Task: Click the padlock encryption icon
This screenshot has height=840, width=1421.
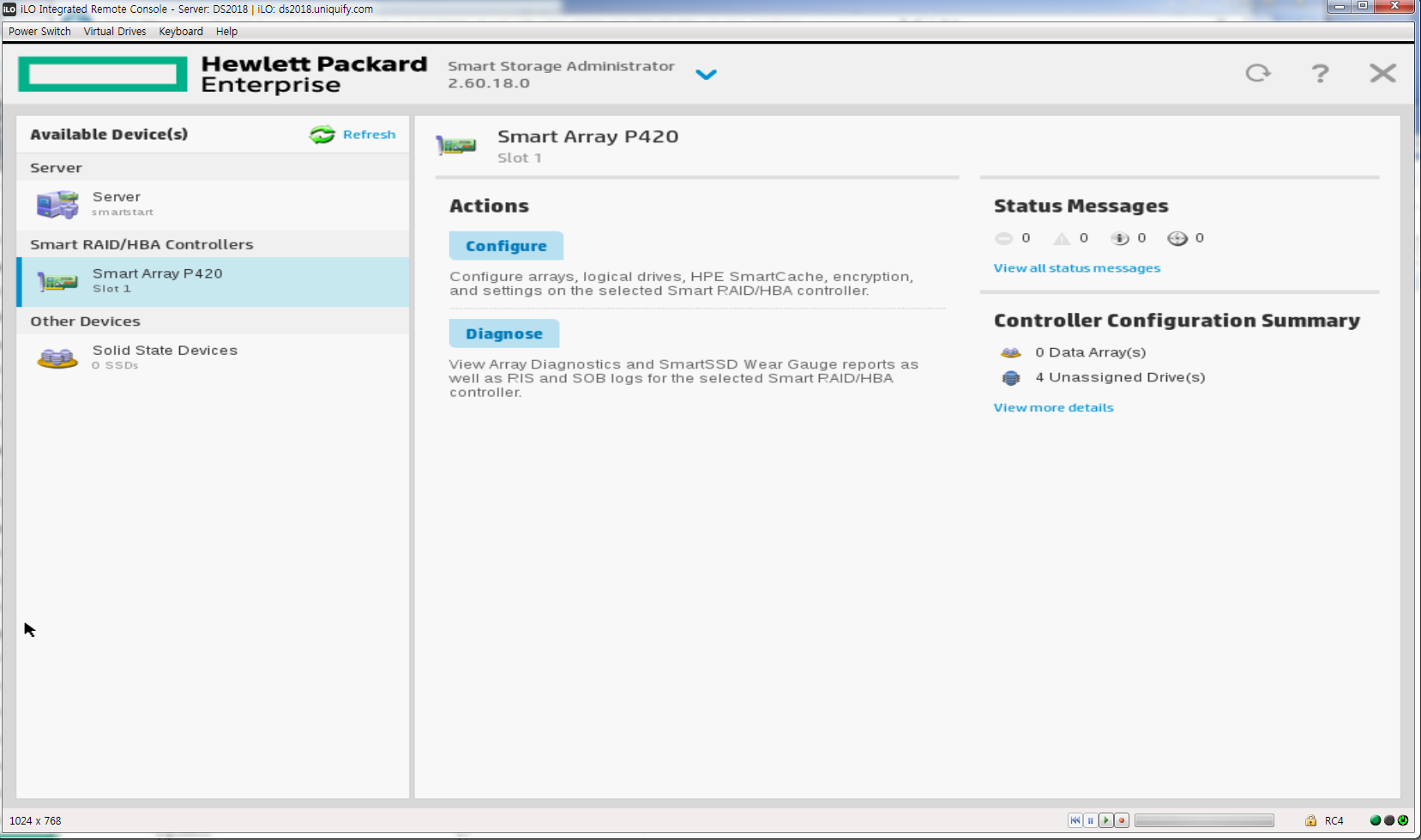Action: tap(1310, 820)
